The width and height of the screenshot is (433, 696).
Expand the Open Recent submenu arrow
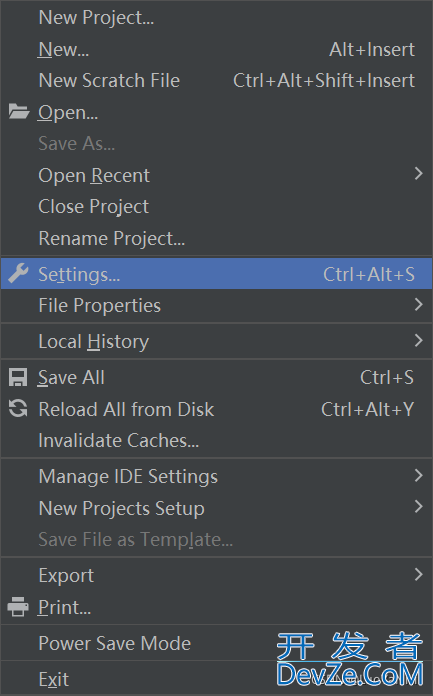(x=418, y=174)
